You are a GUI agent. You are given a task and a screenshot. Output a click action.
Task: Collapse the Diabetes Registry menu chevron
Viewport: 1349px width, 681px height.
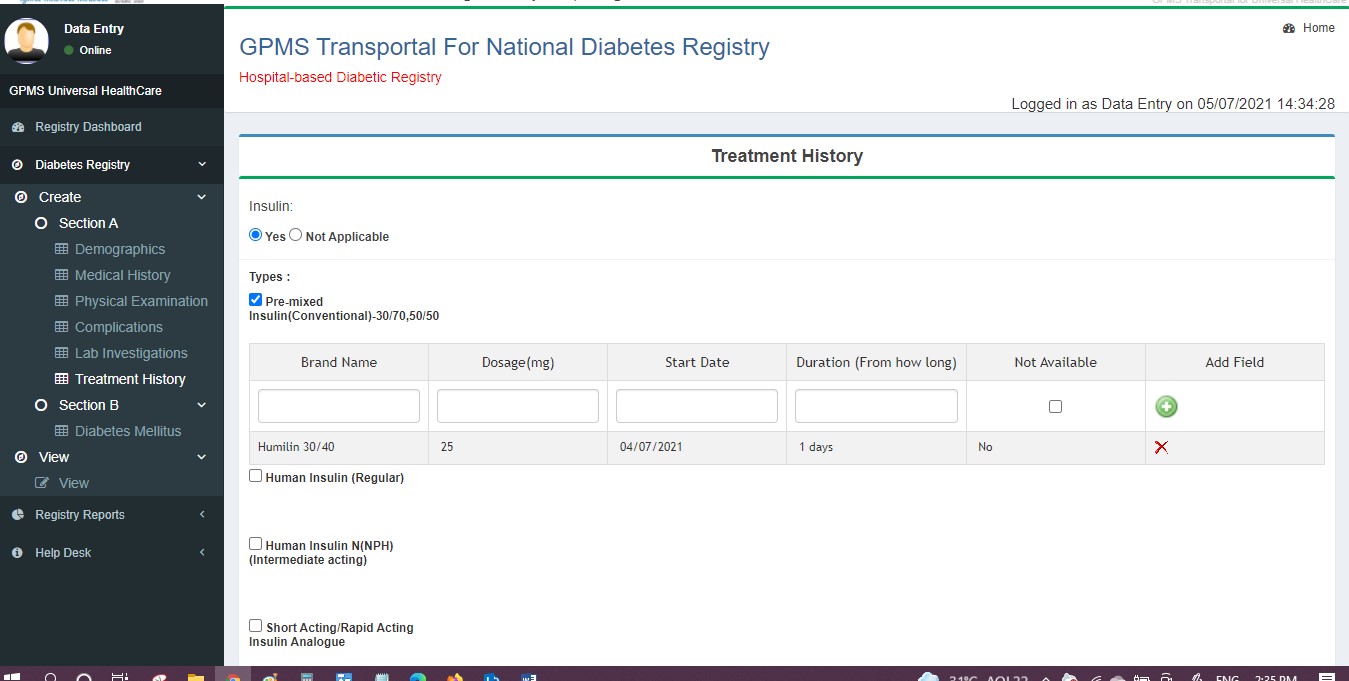pos(202,165)
